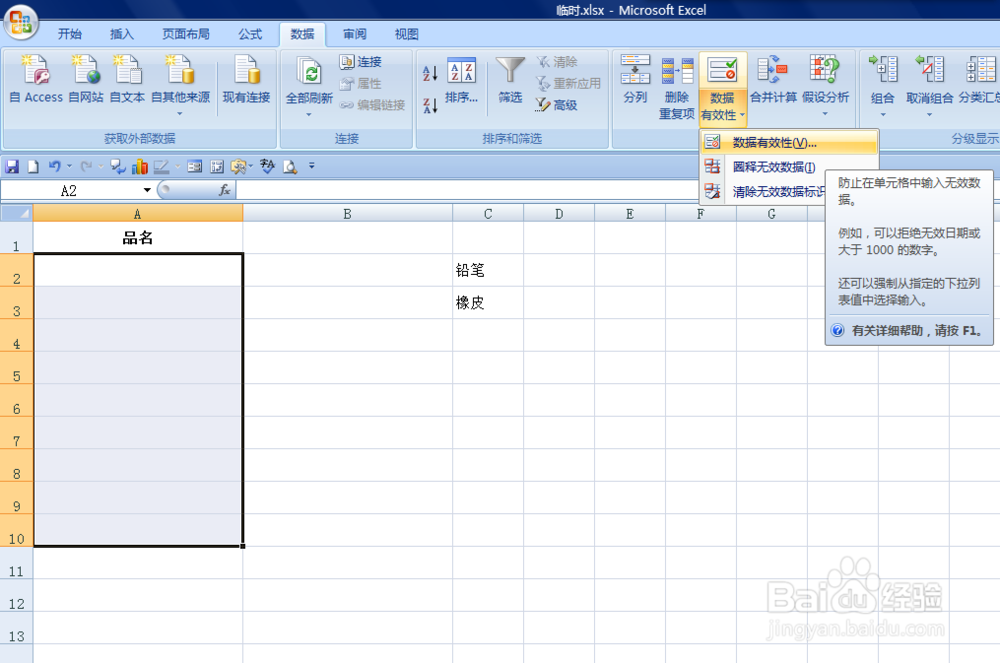Expand the Ungroup (取消组合) dropdown

[929, 115]
